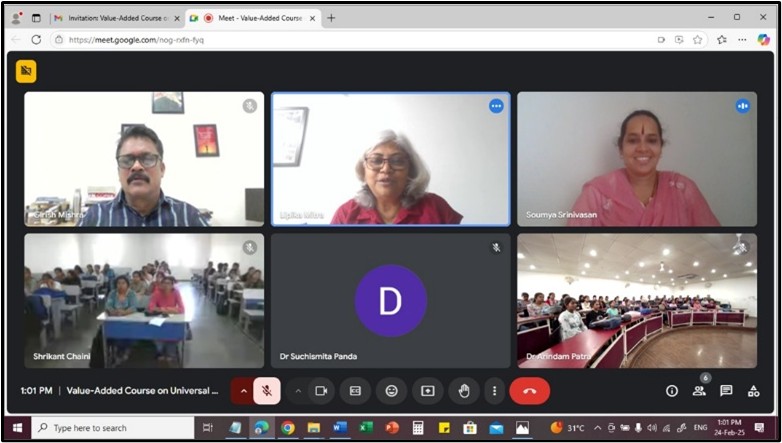Send an emoji reaction
The width and height of the screenshot is (782, 443).
click(391, 391)
